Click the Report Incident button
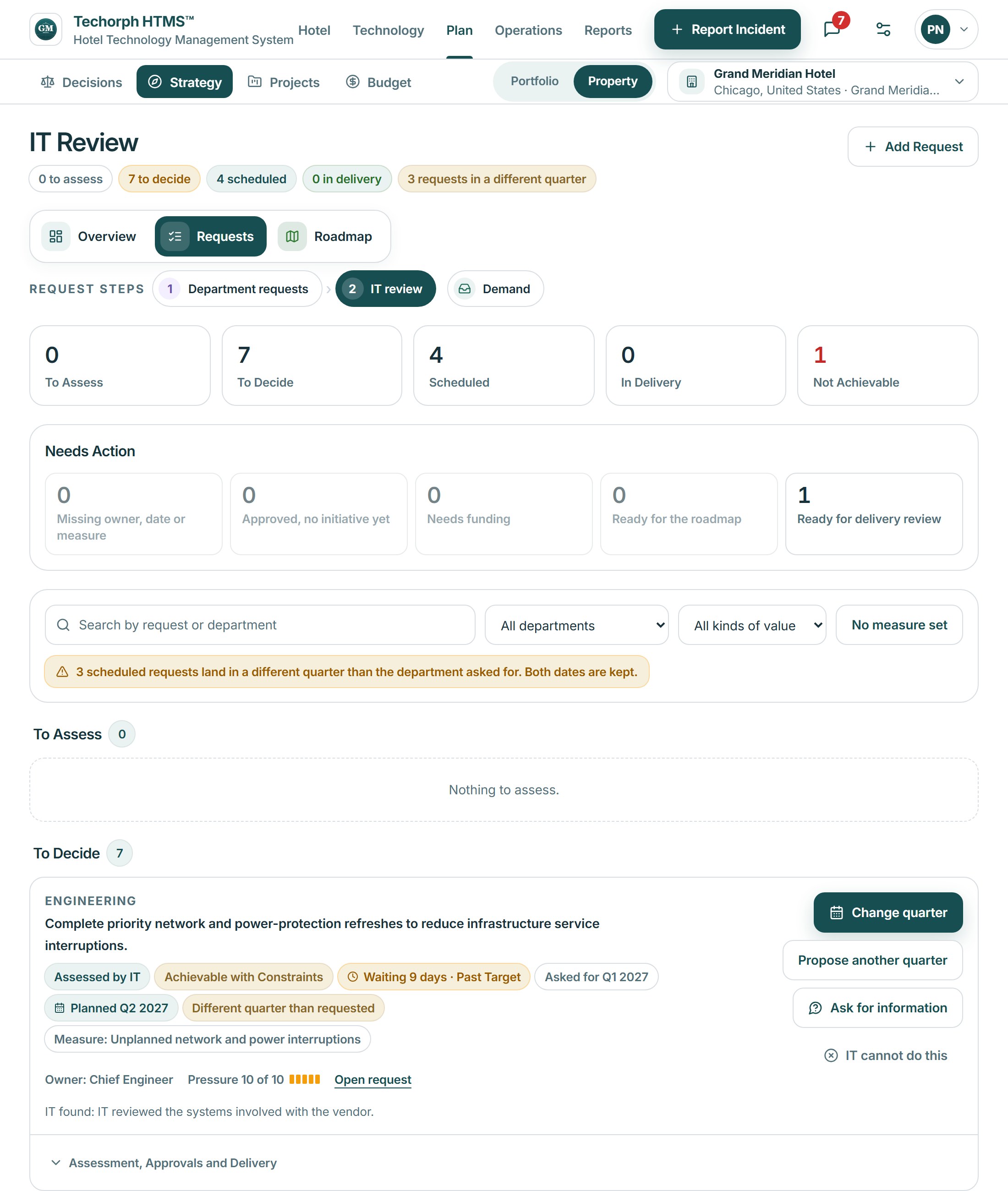This screenshot has height=1191, width=1008. click(x=727, y=29)
